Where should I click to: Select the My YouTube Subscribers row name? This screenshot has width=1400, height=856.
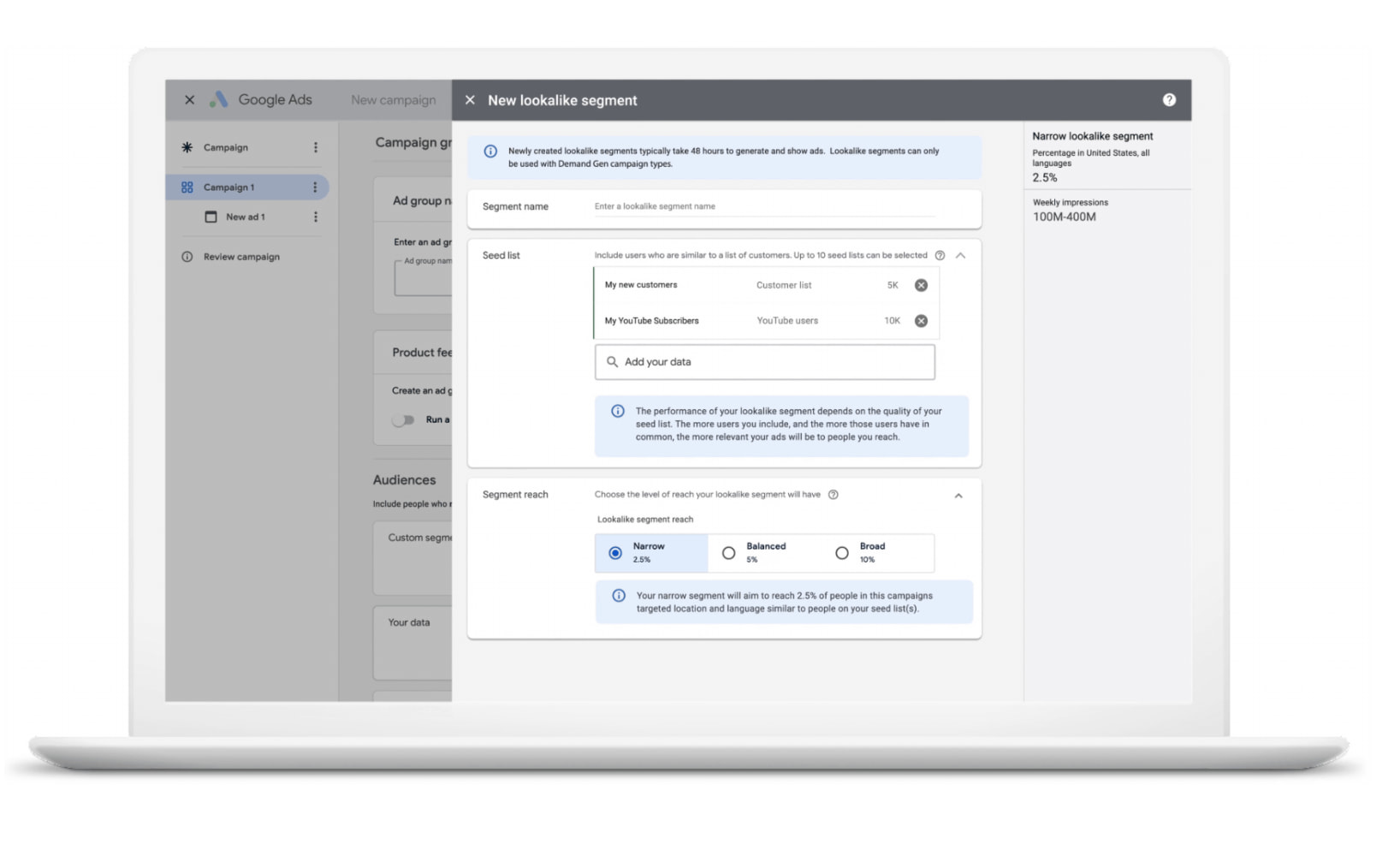(652, 321)
